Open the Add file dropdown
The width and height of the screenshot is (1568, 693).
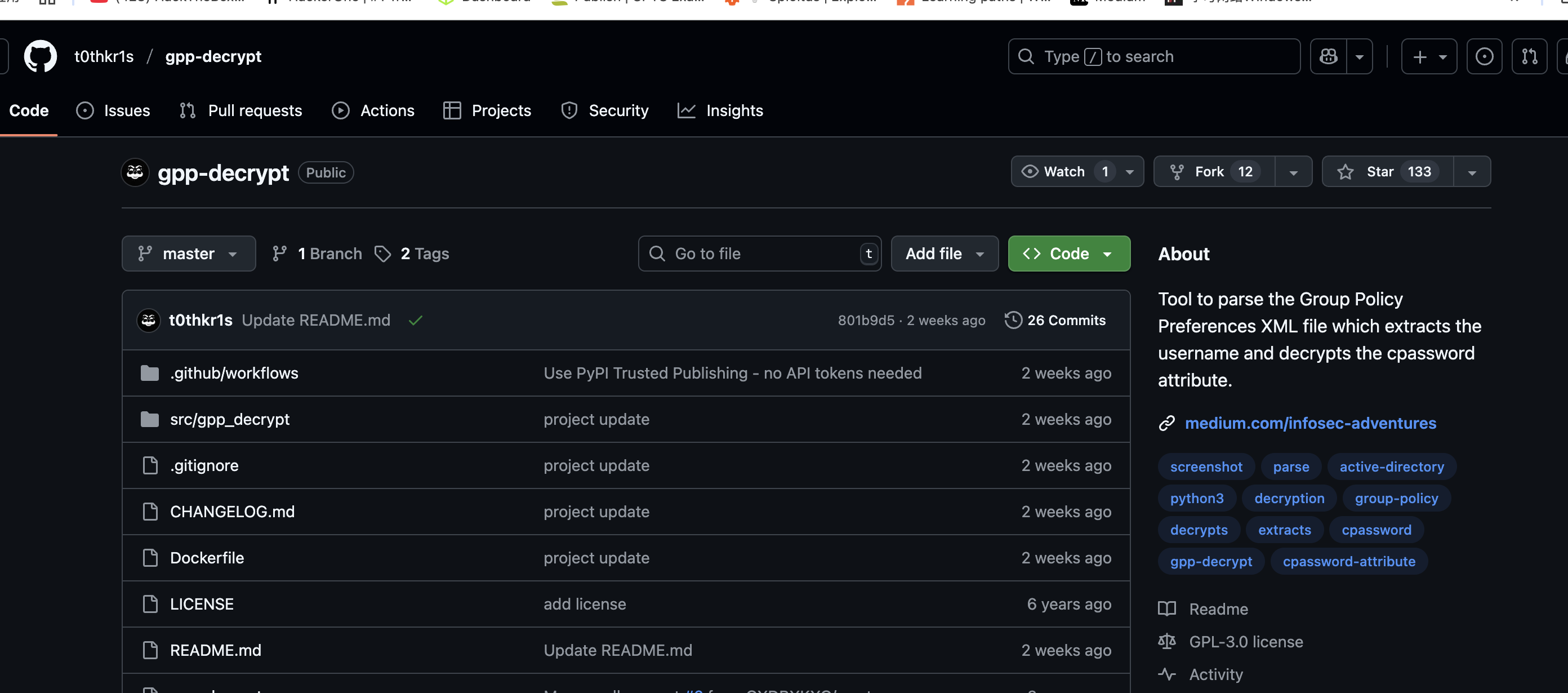[945, 254]
